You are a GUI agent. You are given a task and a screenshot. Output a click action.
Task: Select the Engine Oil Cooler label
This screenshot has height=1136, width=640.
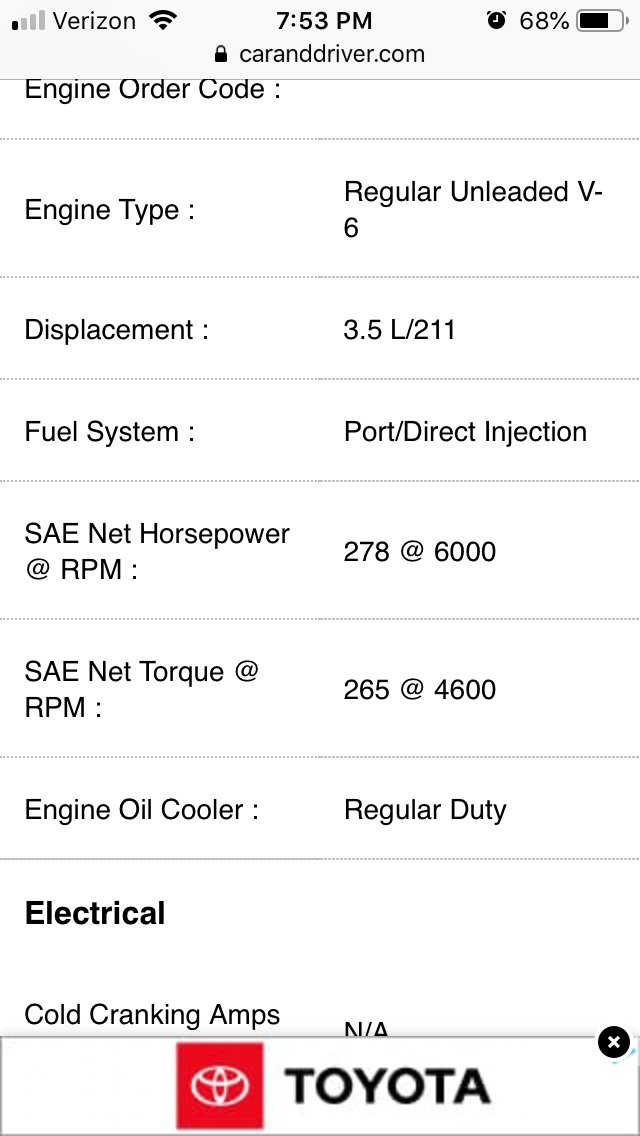click(x=141, y=809)
